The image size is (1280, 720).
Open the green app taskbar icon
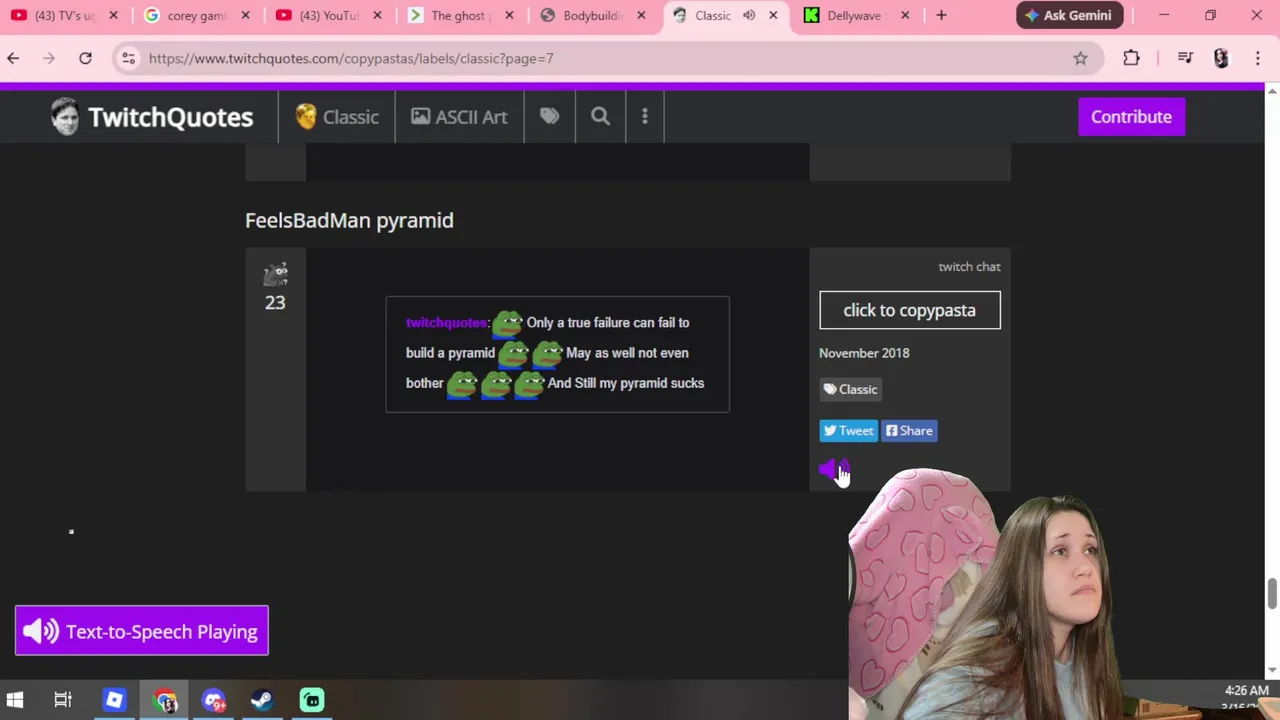(x=312, y=700)
